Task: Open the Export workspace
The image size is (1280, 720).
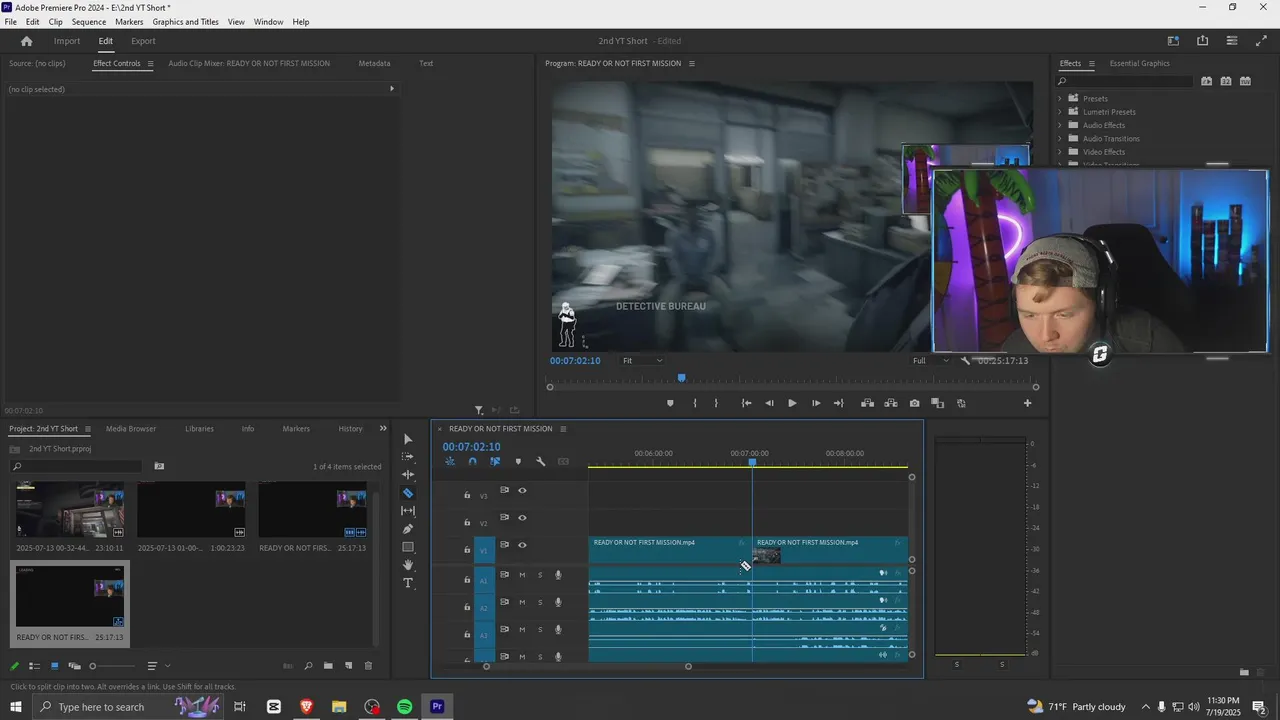Action: (x=143, y=41)
